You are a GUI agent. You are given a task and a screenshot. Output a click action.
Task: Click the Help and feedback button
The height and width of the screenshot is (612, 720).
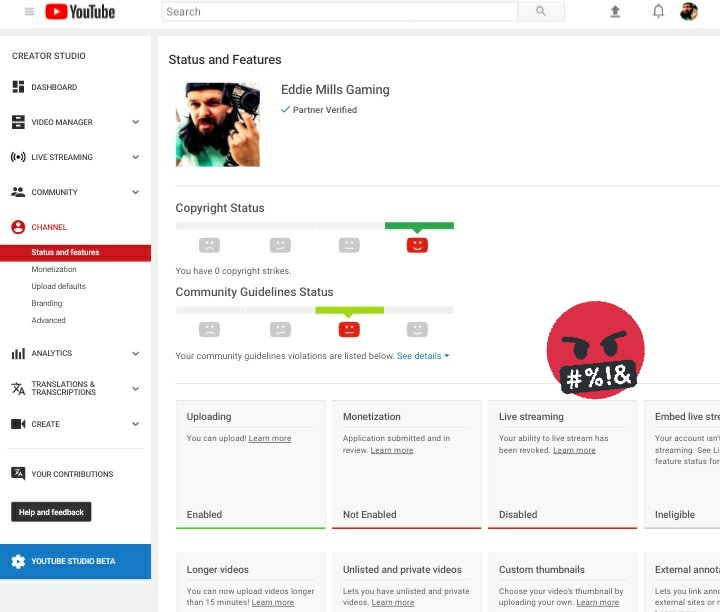tap(51, 511)
